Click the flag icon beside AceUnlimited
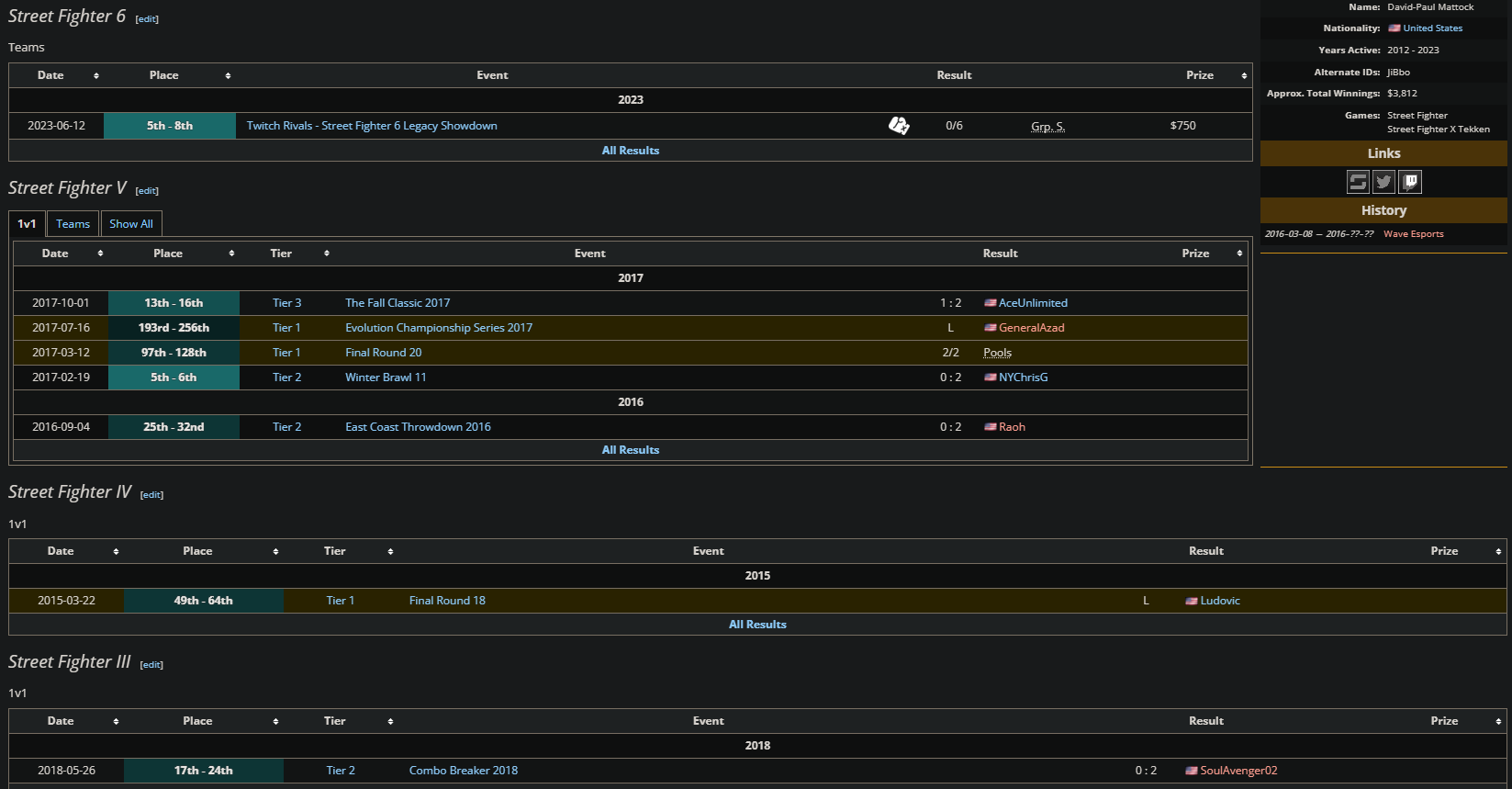 [990, 303]
